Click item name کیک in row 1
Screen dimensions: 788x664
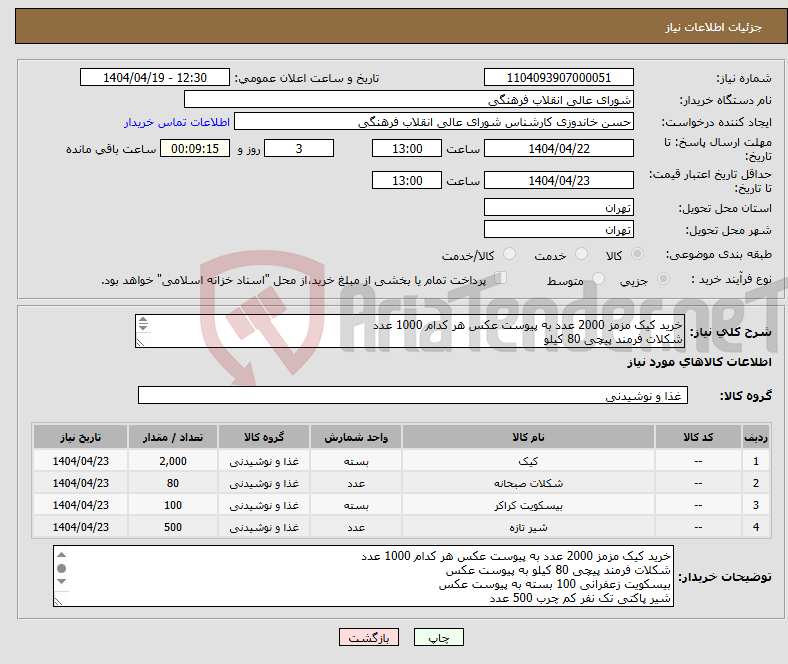click(528, 461)
